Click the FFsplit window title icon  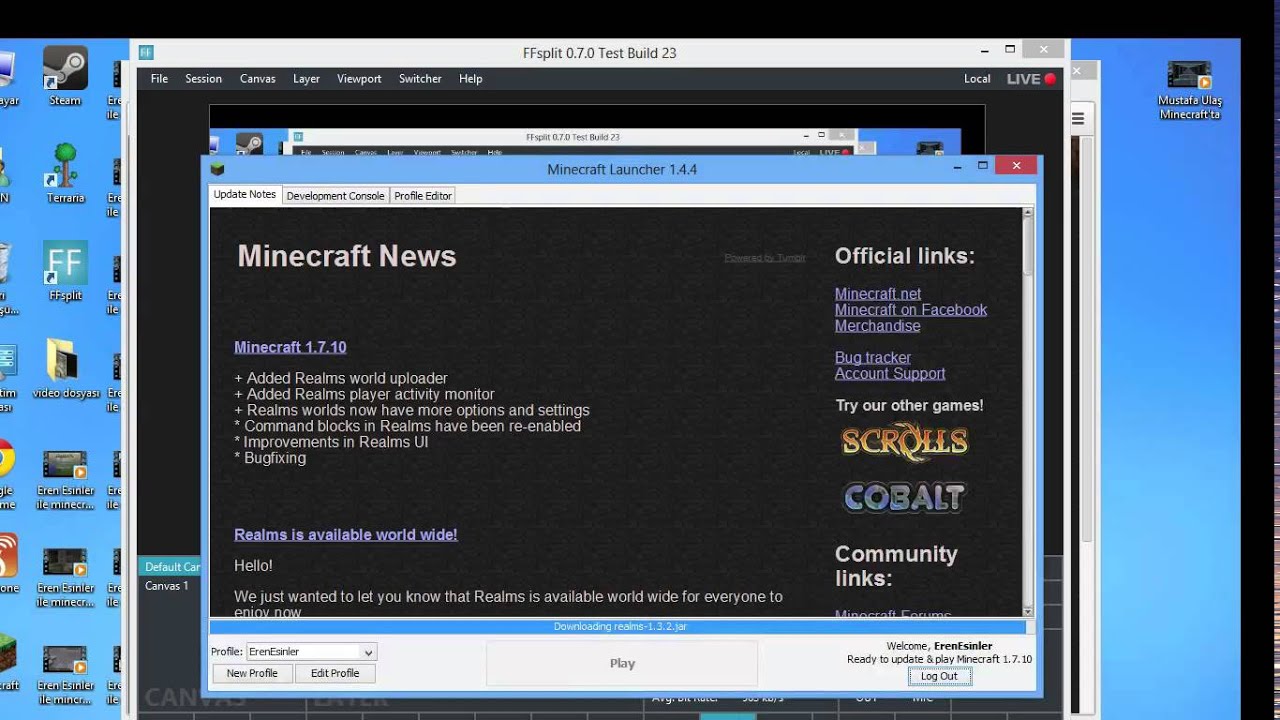coord(146,52)
